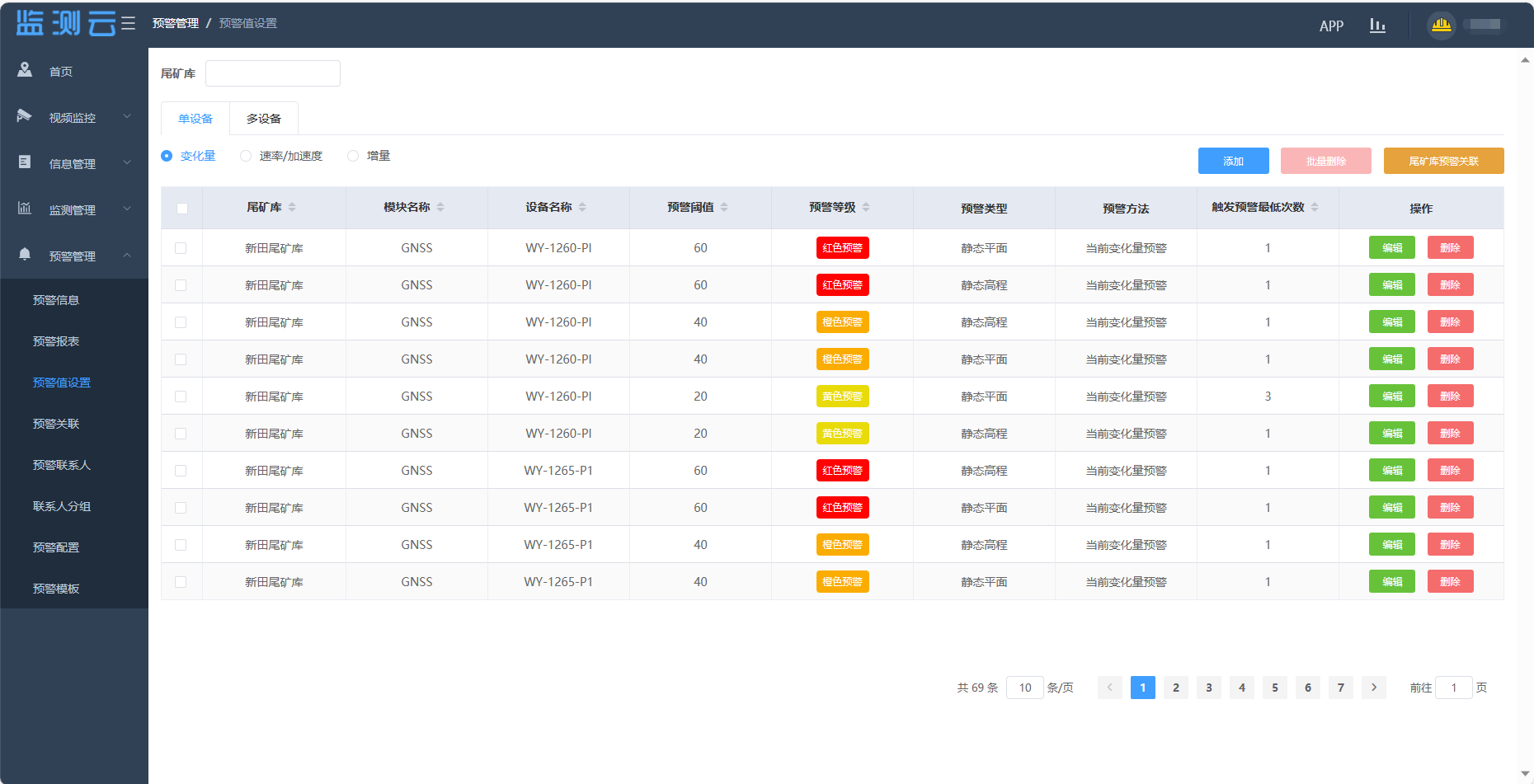Viewport: 1534px width, 784px height.
Task: Click the 首页 home icon in sidebar
Action: click(25, 70)
